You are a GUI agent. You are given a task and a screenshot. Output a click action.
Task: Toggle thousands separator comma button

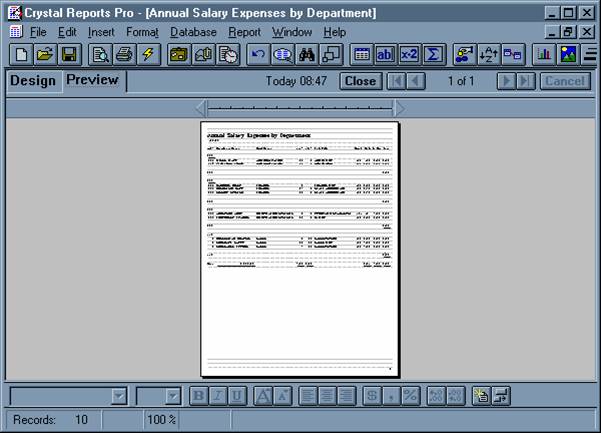(391, 396)
